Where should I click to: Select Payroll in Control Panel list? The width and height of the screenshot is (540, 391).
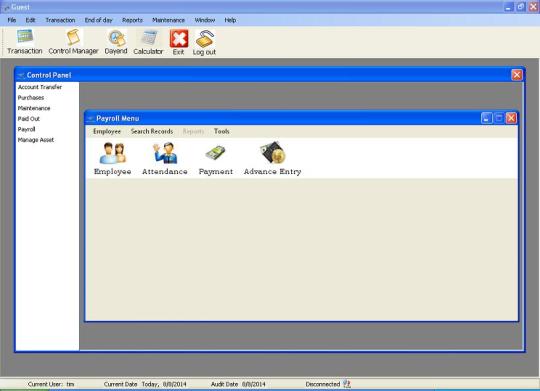click(x=27, y=130)
